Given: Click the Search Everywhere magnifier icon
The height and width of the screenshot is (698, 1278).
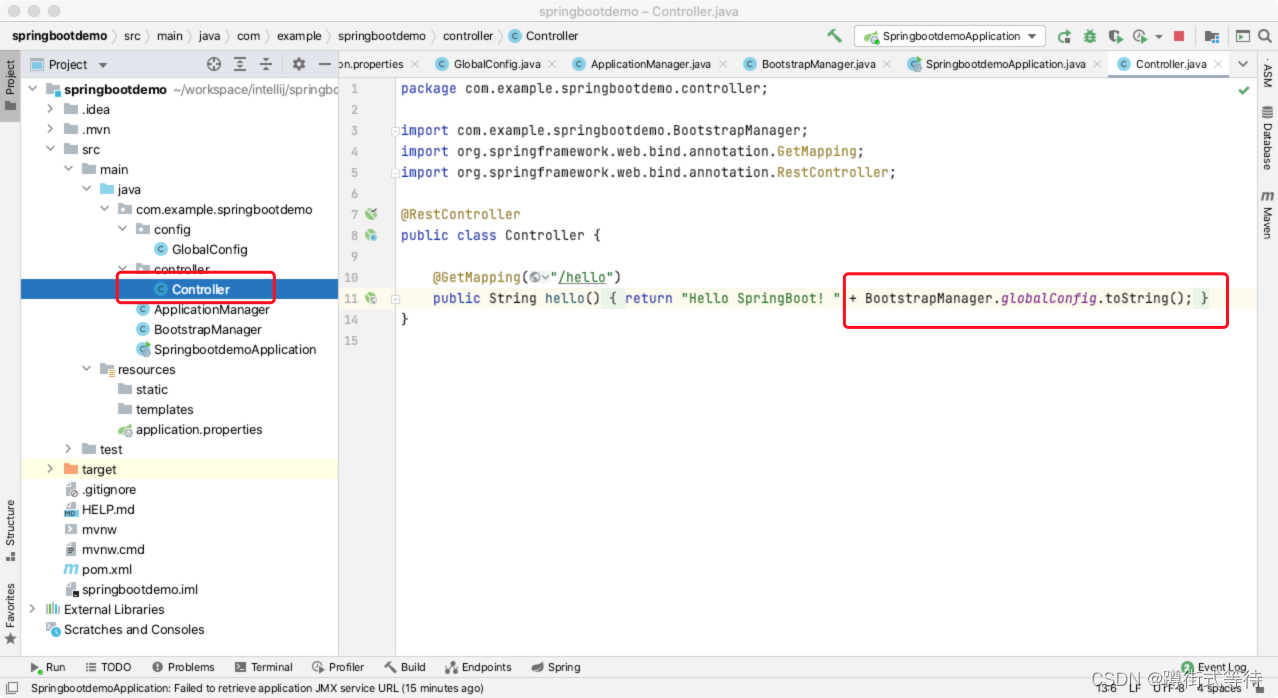Looking at the screenshot, I should [x=1264, y=36].
